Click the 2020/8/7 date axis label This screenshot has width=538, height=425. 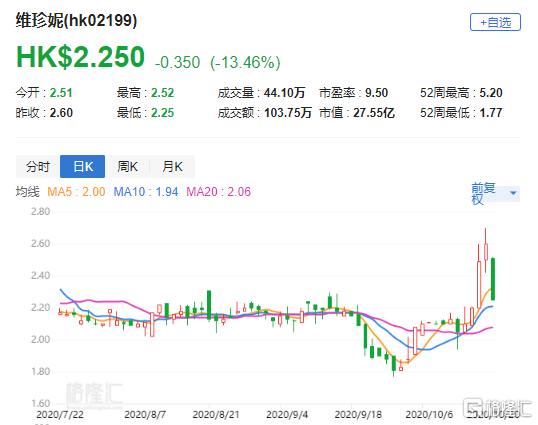point(145,415)
